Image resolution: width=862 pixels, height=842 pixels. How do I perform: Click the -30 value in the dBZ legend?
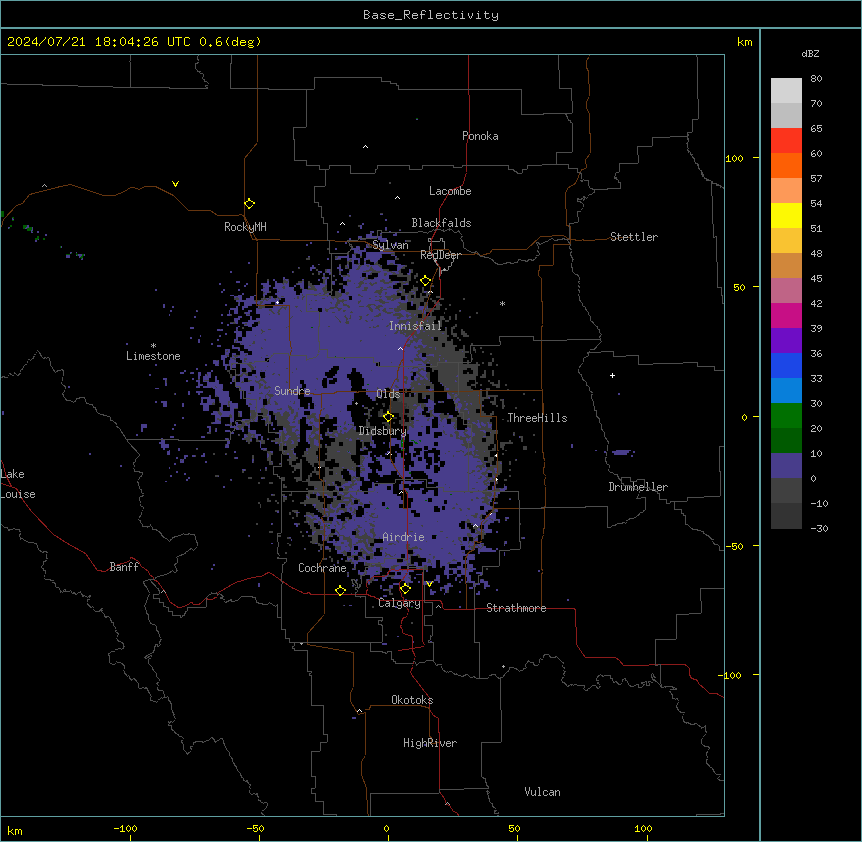820,528
